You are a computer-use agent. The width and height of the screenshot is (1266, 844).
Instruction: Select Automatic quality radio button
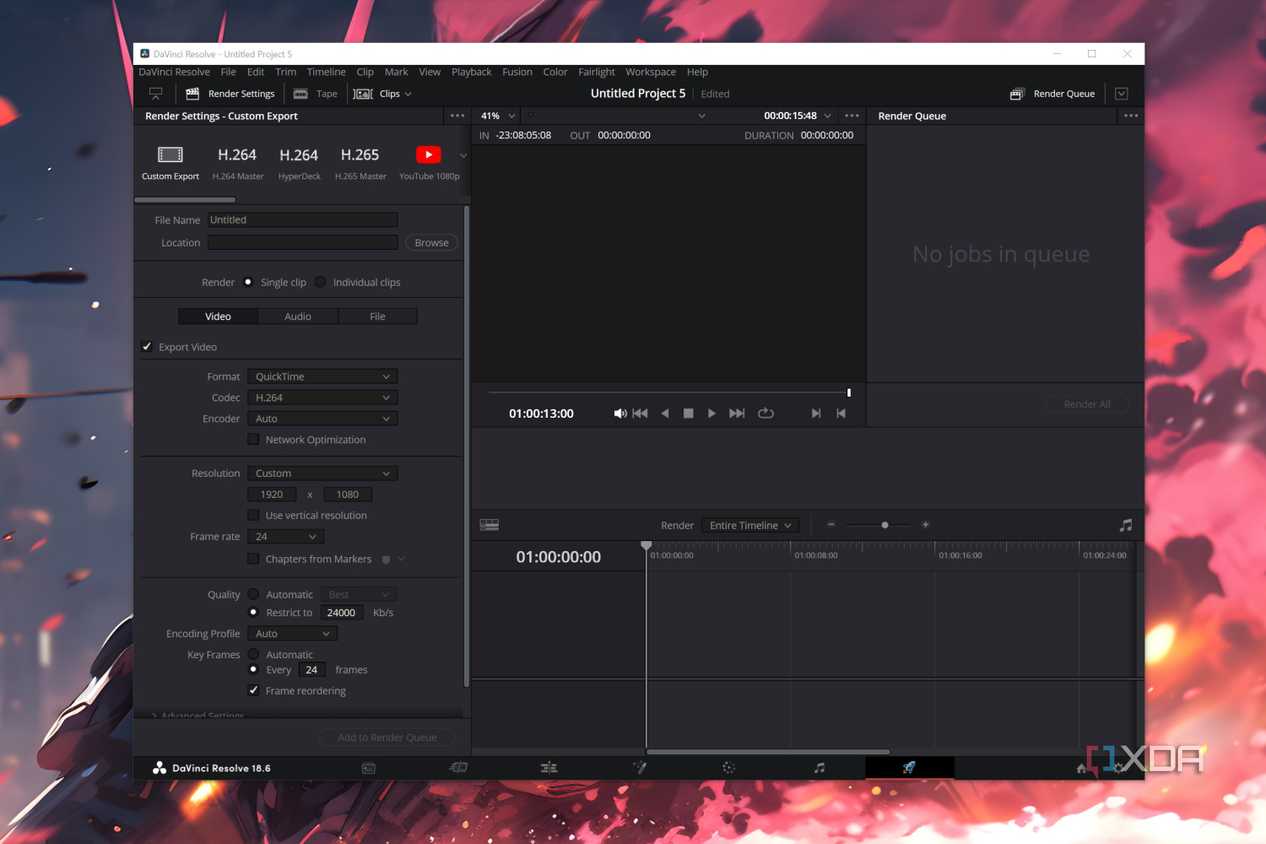pyautogui.click(x=253, y=595)
